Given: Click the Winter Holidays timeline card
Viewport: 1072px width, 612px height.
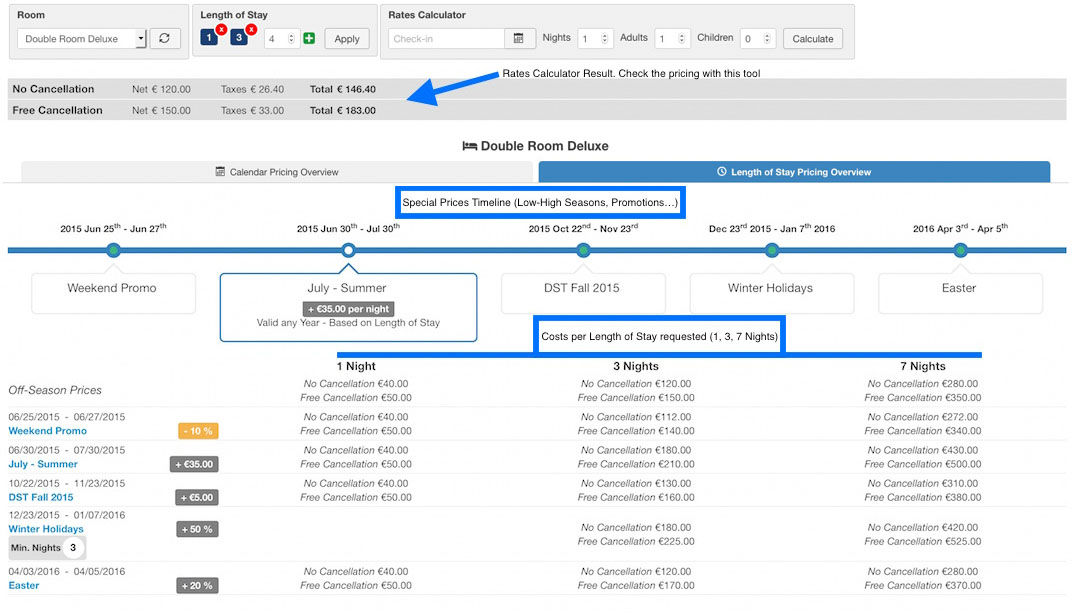Looking at the screenshot, I should [x=771, y=289].
